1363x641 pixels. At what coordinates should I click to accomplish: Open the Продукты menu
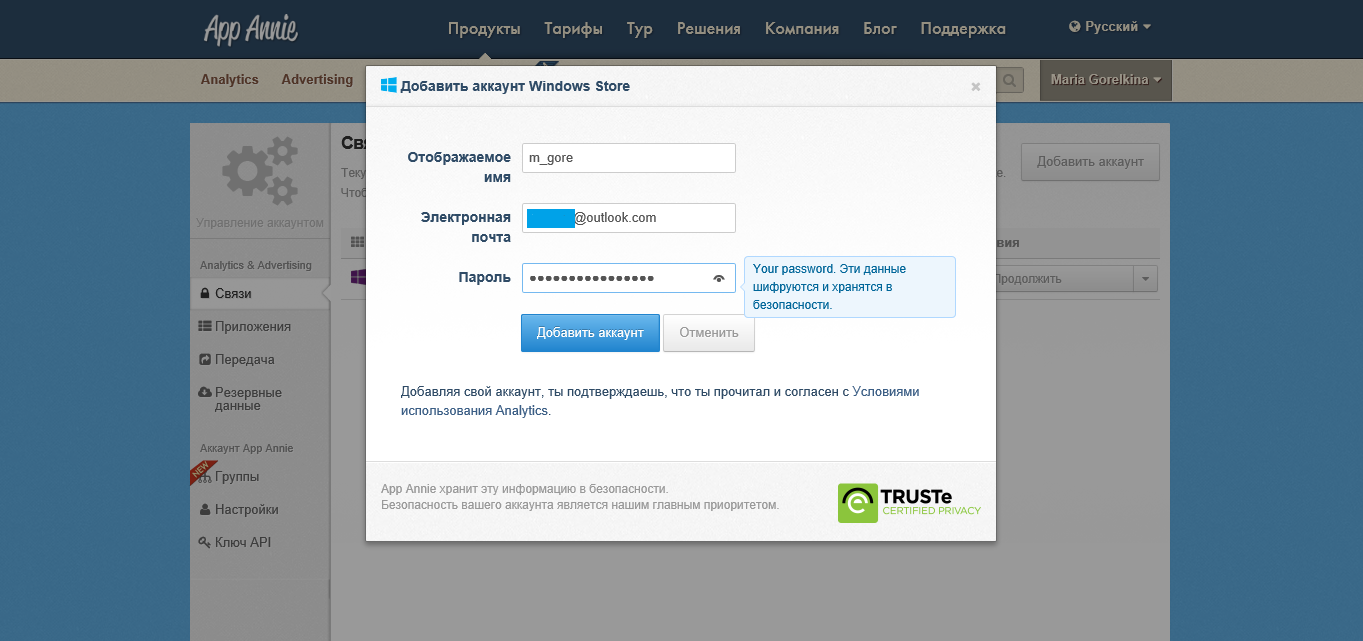(484, 29)
